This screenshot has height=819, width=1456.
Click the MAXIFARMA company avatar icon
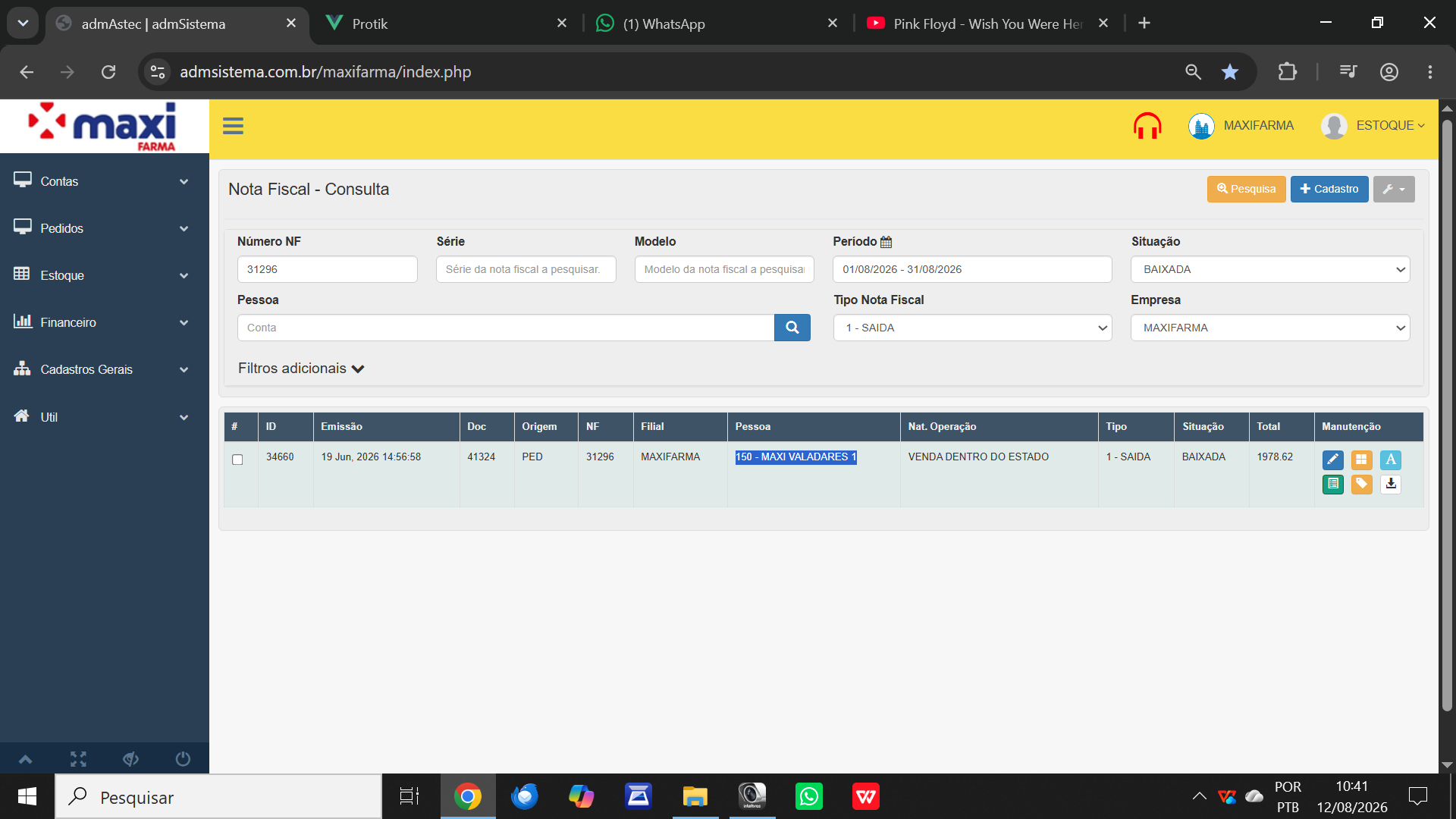[1201, 126]
